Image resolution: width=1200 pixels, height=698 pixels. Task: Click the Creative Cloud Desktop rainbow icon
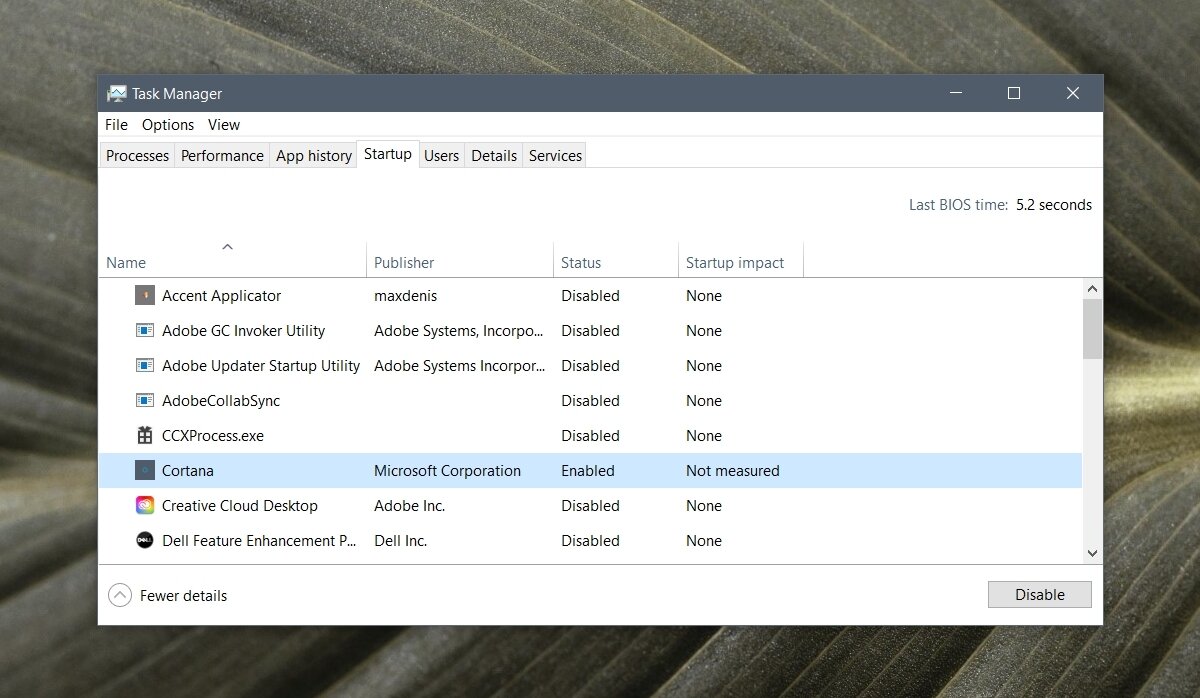tap(145, 506)
